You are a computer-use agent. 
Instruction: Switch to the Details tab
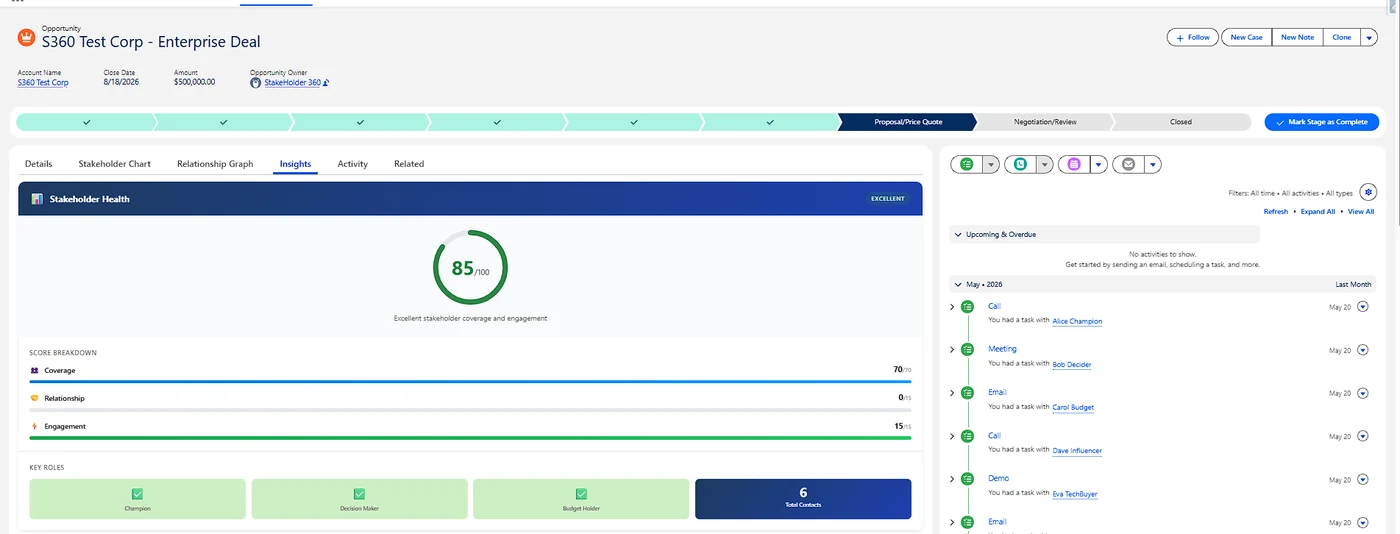(39, 164)
